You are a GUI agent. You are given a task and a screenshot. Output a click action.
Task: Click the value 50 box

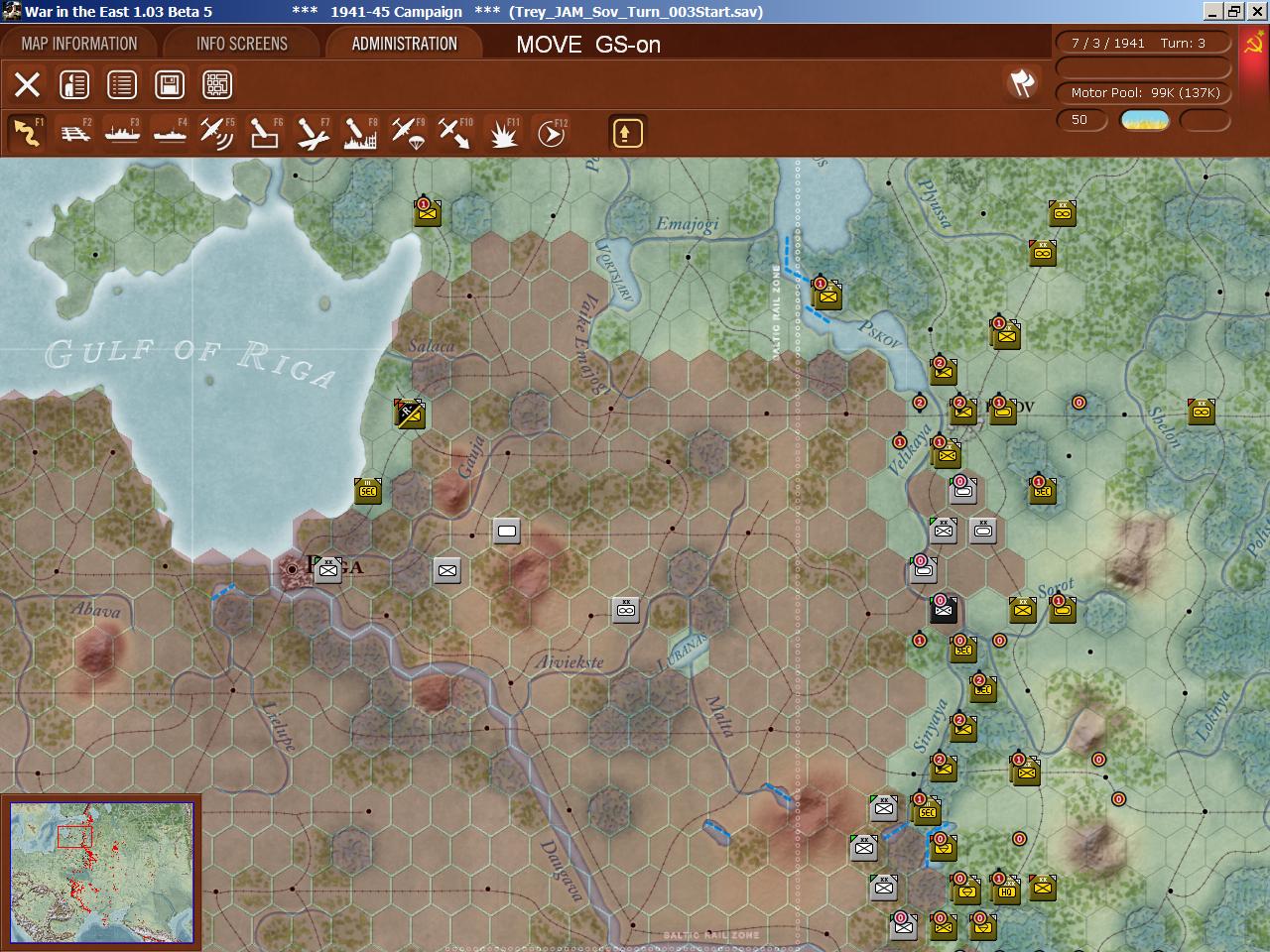point(1083,120)
